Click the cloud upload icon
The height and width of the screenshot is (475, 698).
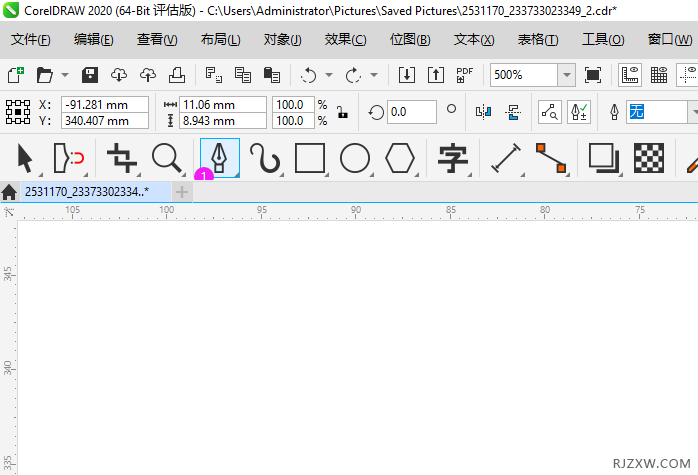[x=148, y=75]
